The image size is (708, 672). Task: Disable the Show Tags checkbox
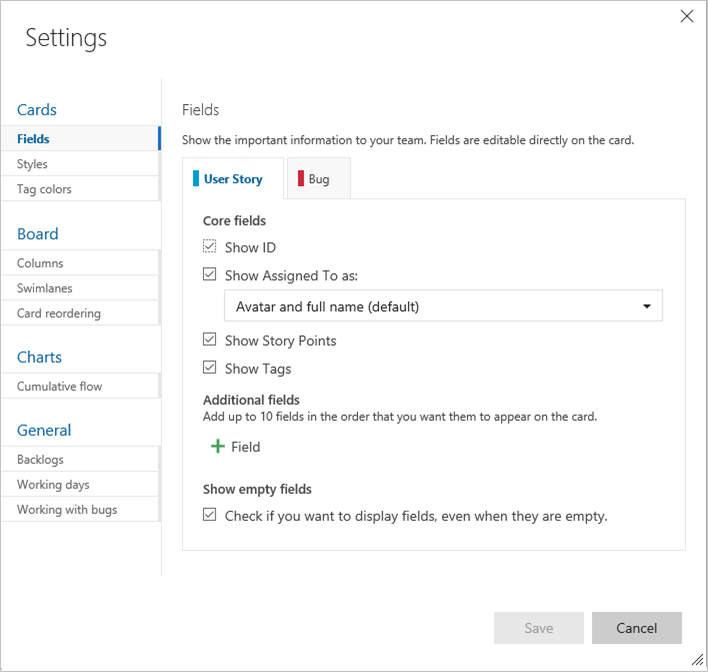209,367
